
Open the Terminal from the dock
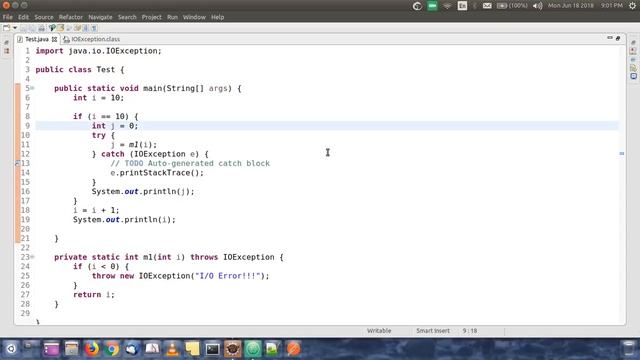coord(213,349)
